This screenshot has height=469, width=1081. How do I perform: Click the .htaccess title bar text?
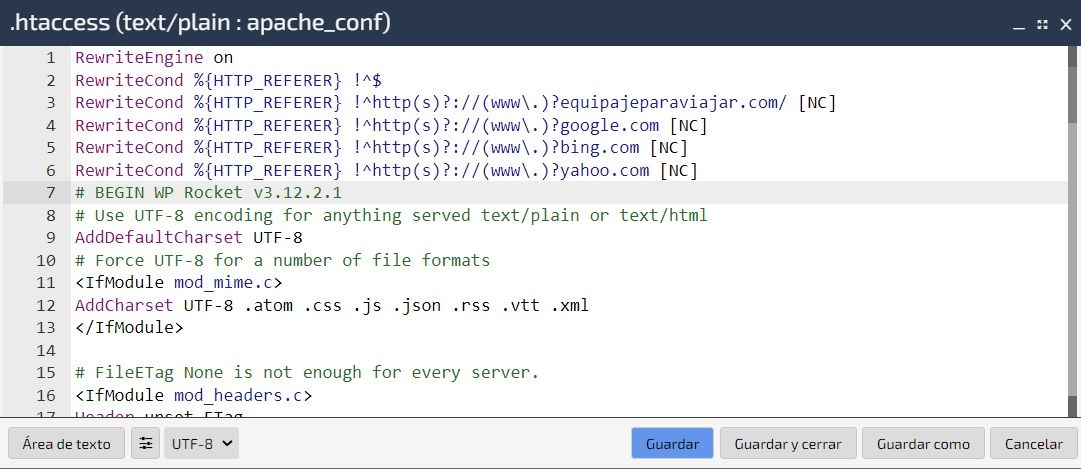coord(200,23)
